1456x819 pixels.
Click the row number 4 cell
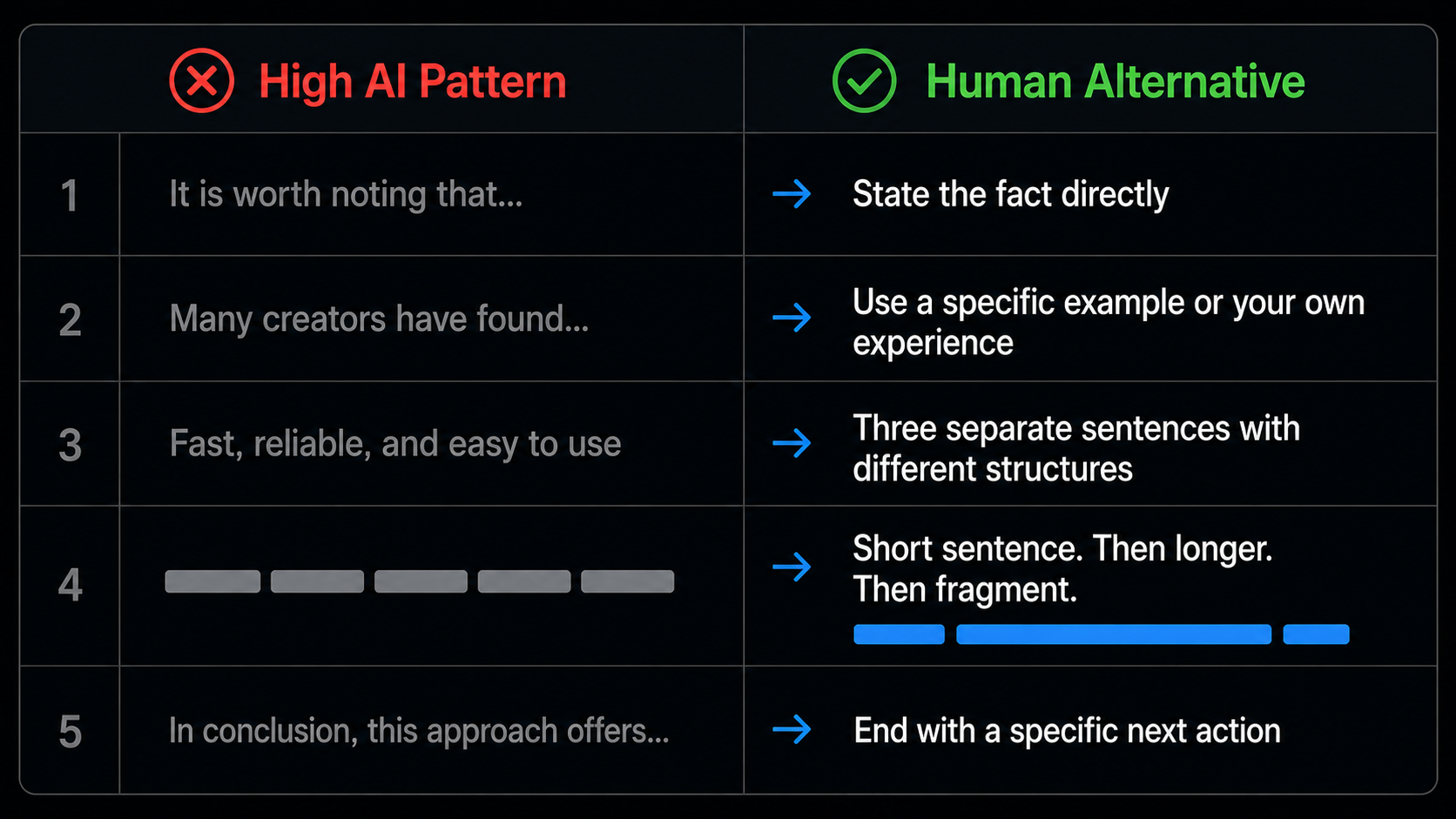coord(70,586)
